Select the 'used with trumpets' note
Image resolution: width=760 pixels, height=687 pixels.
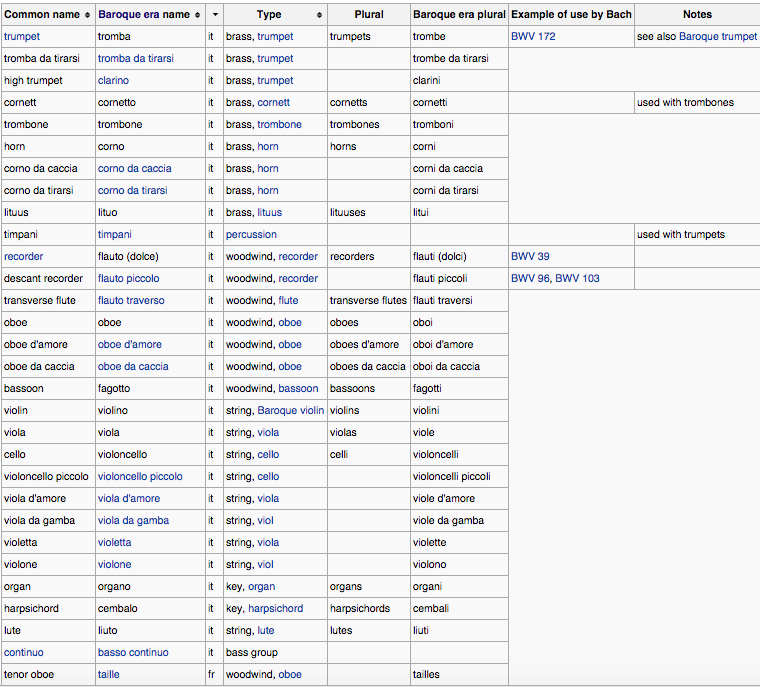pos(681,235)
